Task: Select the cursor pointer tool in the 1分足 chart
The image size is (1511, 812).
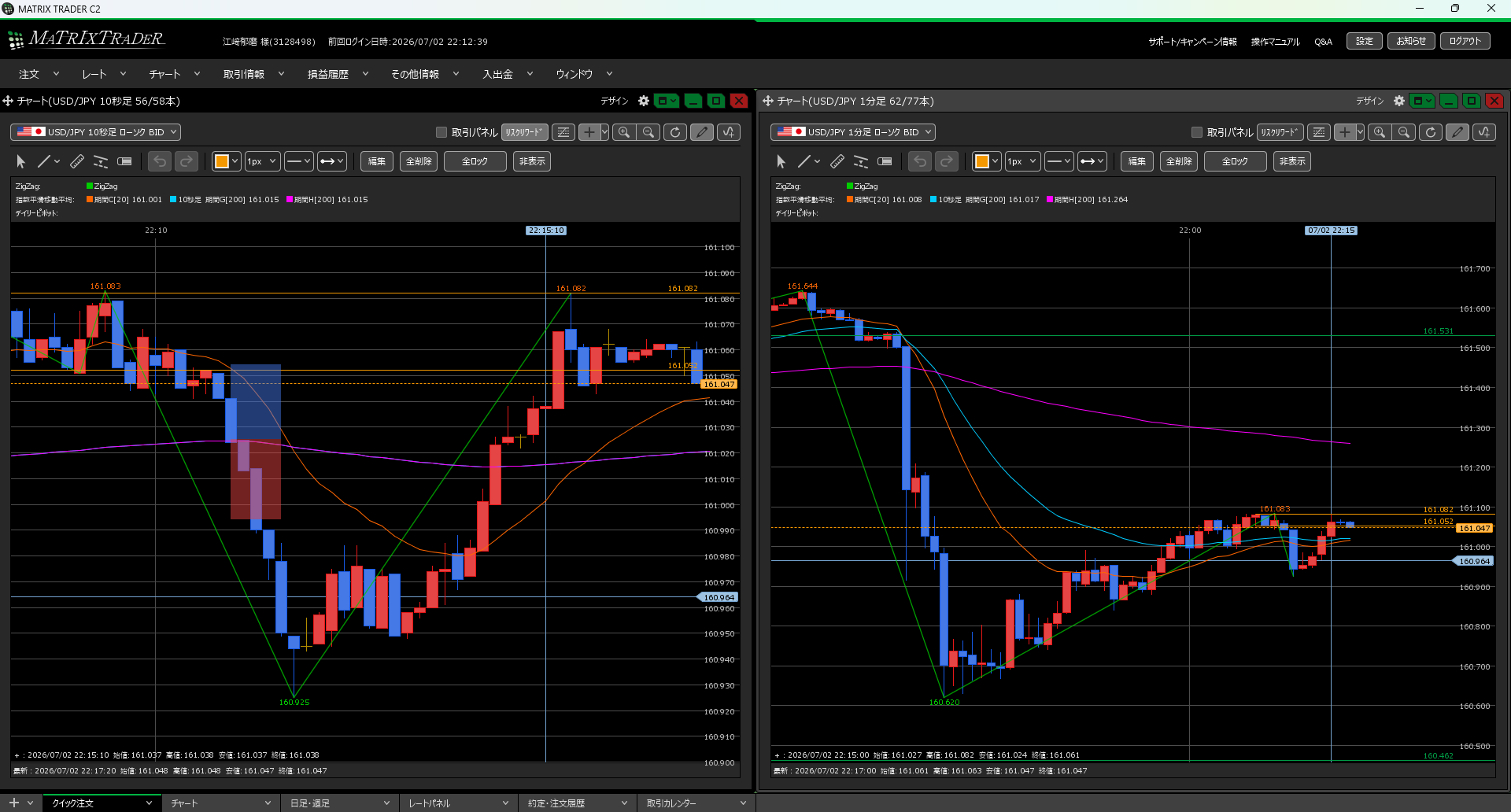Action: [781, 161]
